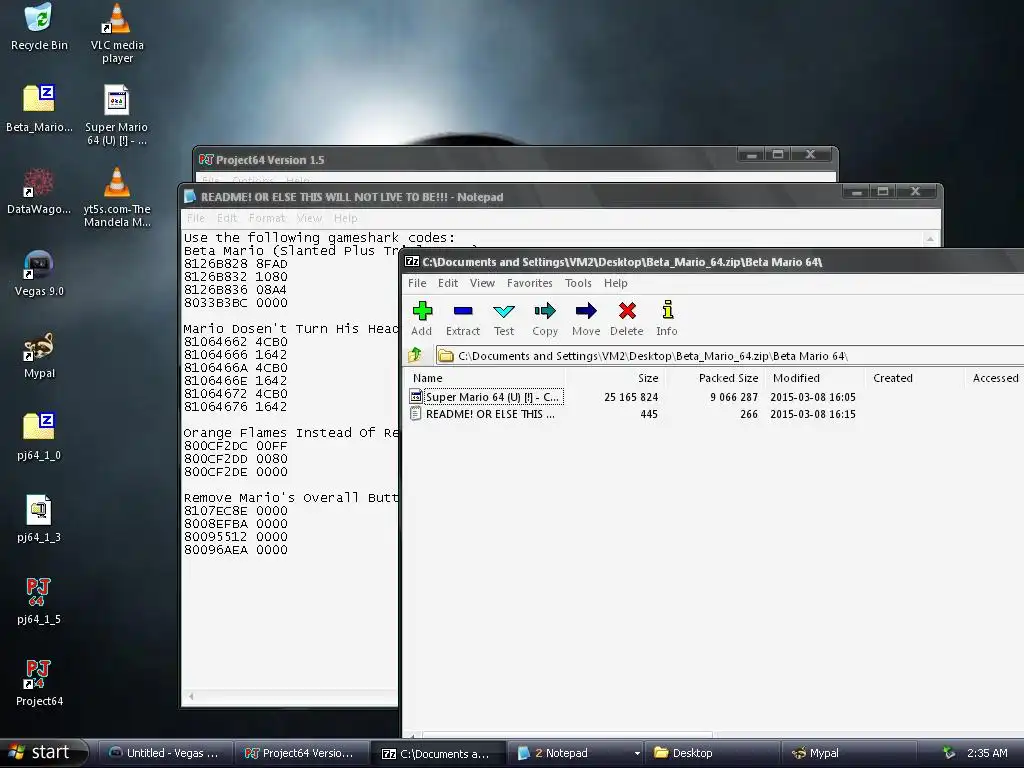The height and width of the screenshot is (768, 1024).
Task: Click the 2:35 AM clock in tray
Action: click(987, 753)
